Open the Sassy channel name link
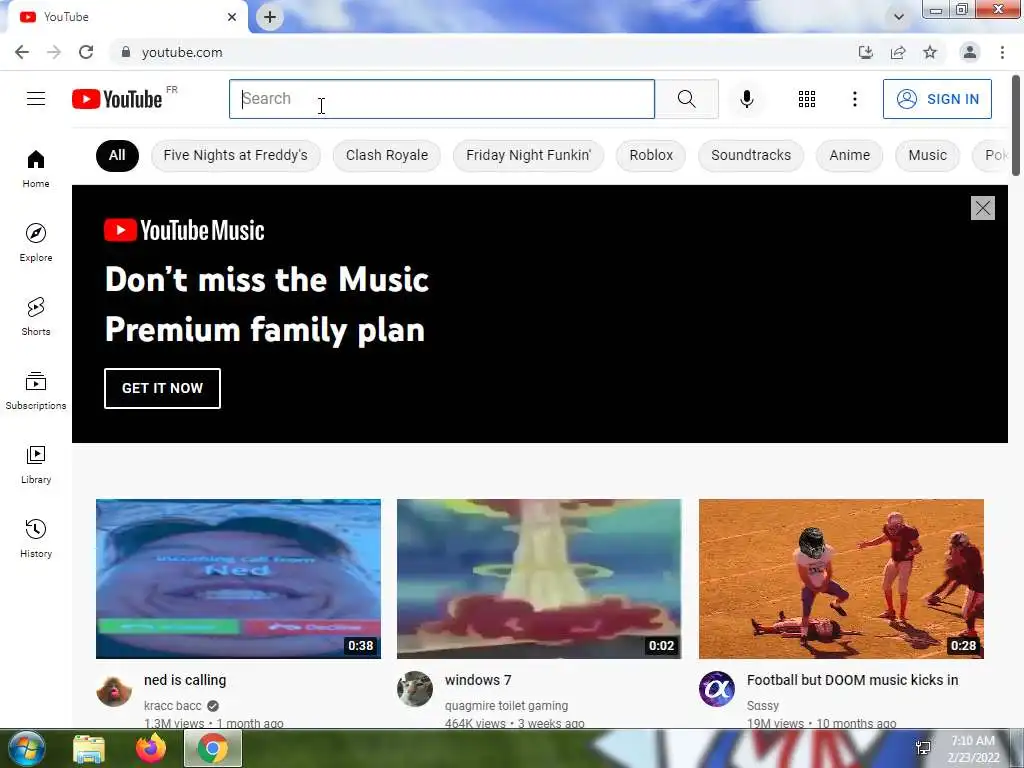Viewport: 1024px width, 768px height. click(763, 706)
